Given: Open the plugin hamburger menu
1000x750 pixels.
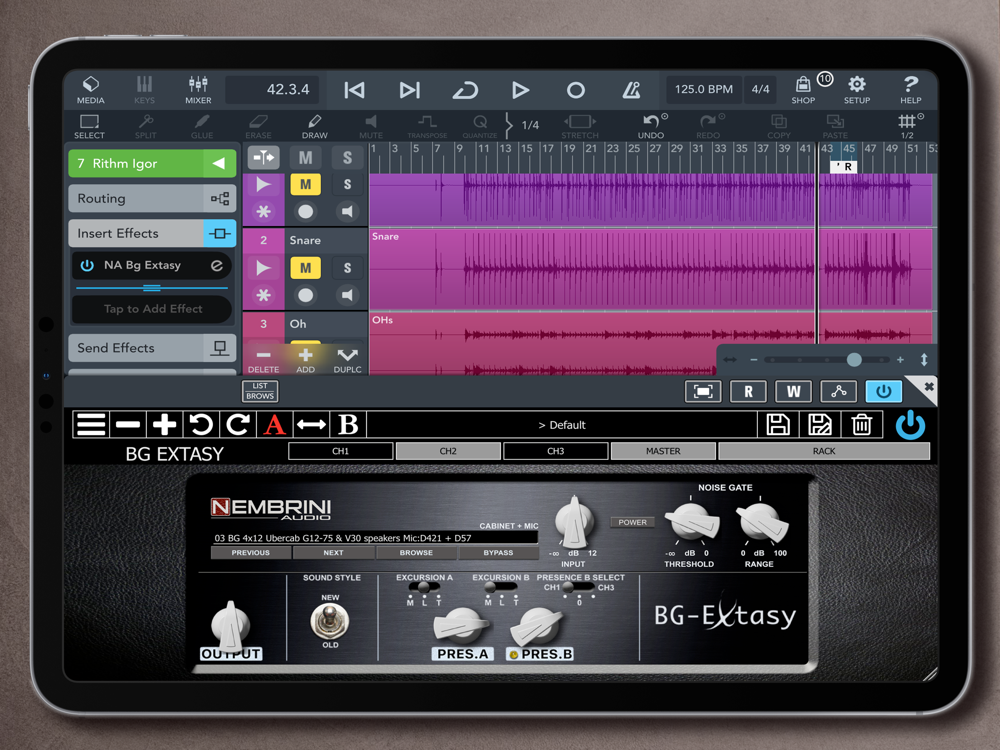Looking at the screenshot, I should [x=91, y=425].
